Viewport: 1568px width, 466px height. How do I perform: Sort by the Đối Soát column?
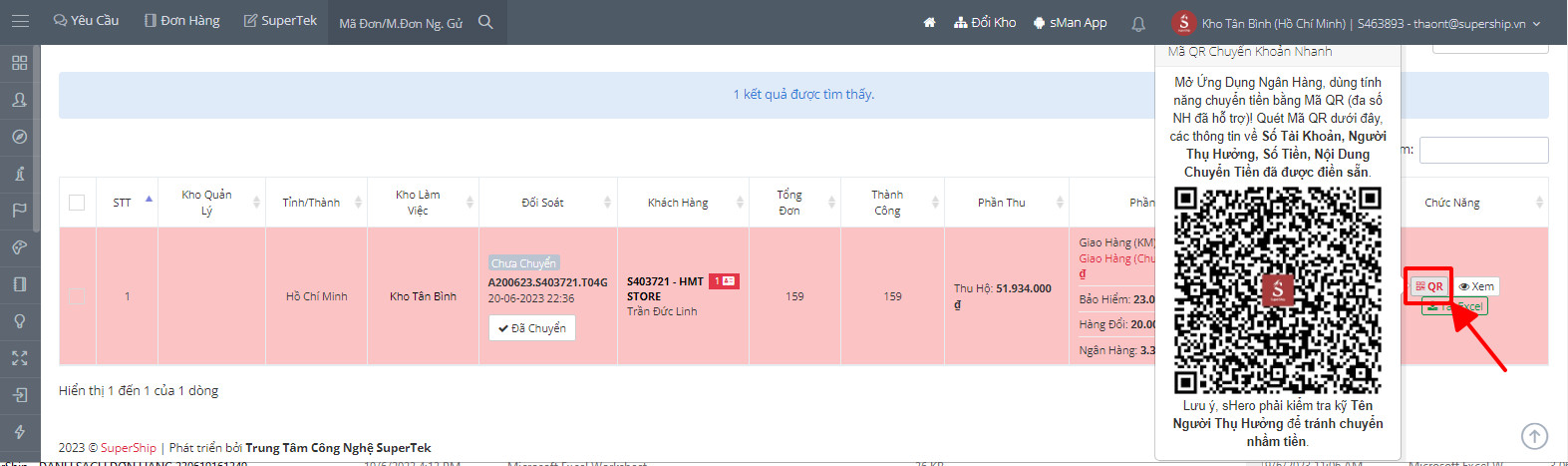tap(547, 203)
